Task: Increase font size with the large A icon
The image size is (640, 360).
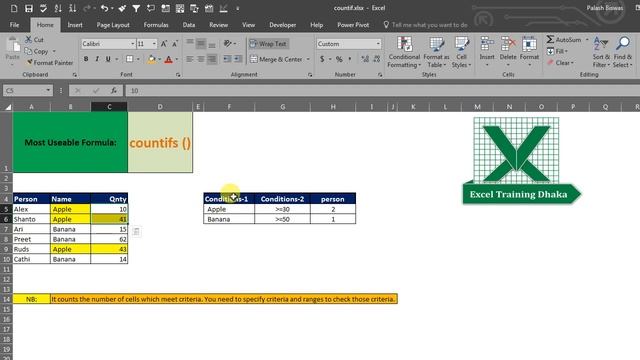Action: click(x=164, y=44)
